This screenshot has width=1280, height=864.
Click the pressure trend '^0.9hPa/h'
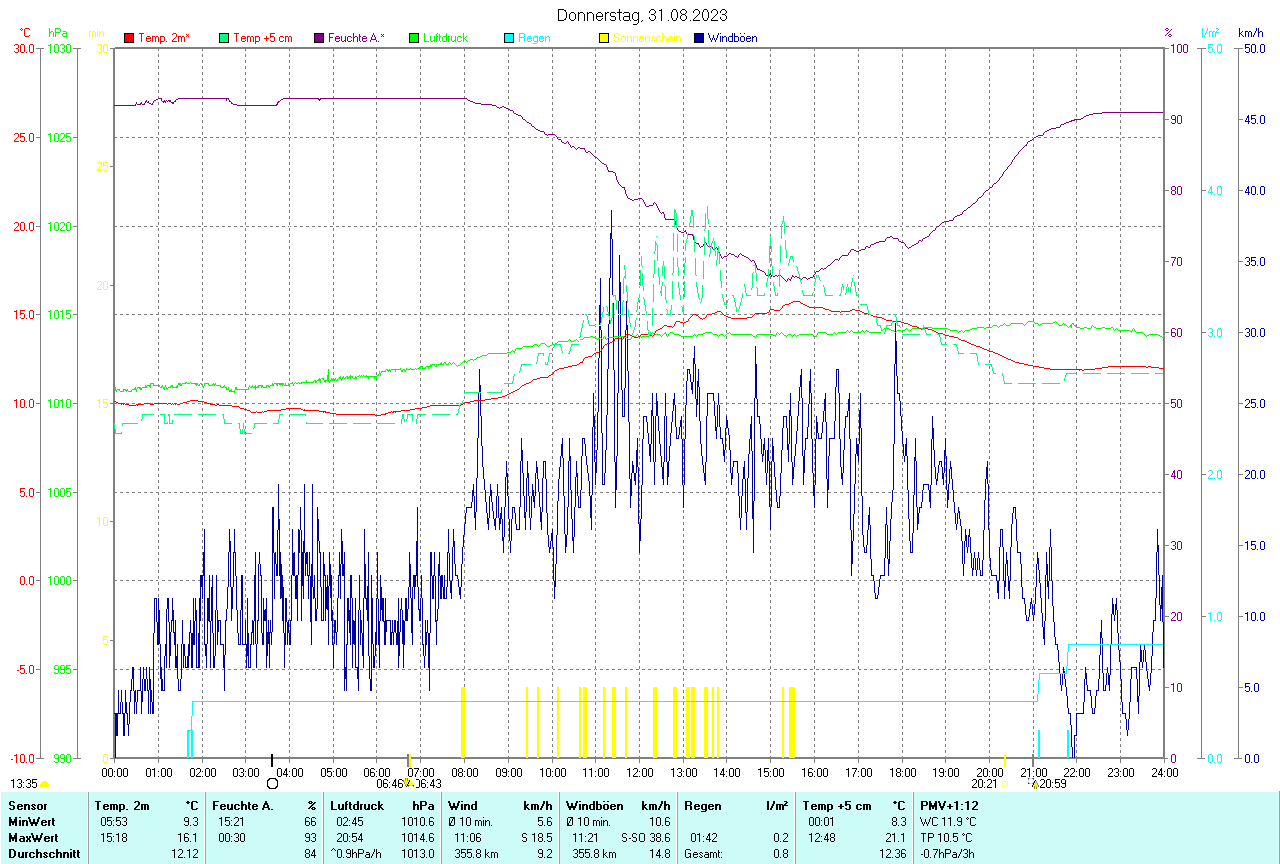coord(357,854)
